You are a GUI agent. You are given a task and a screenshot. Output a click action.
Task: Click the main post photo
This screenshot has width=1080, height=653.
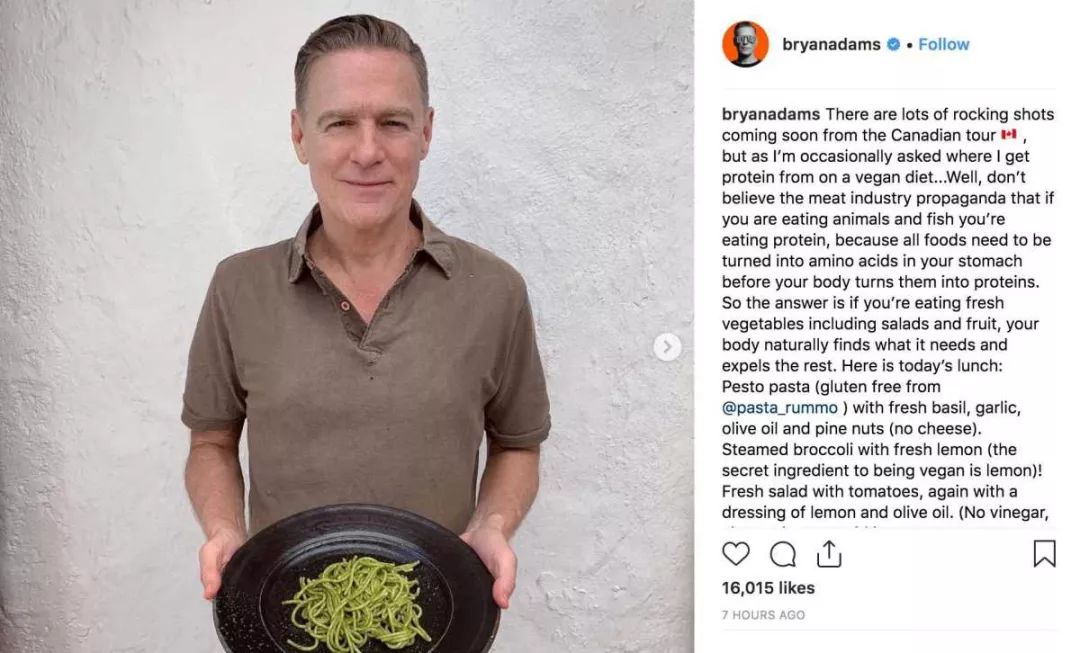(347, 326)
